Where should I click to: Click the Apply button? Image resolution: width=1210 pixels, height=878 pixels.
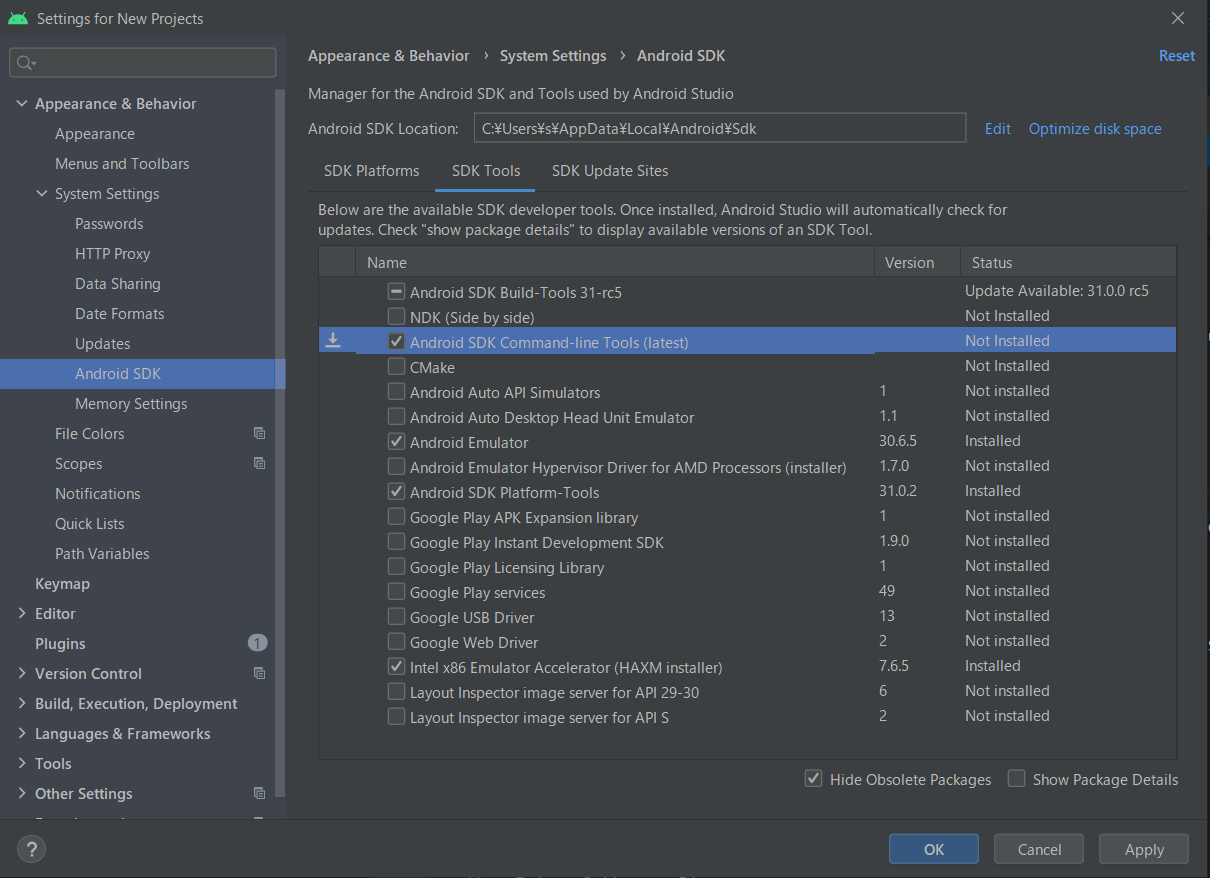click(1144, 849)
